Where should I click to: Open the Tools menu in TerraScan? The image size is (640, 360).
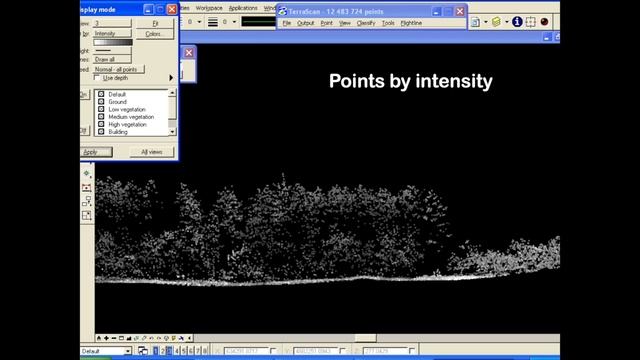click(388, 23)
